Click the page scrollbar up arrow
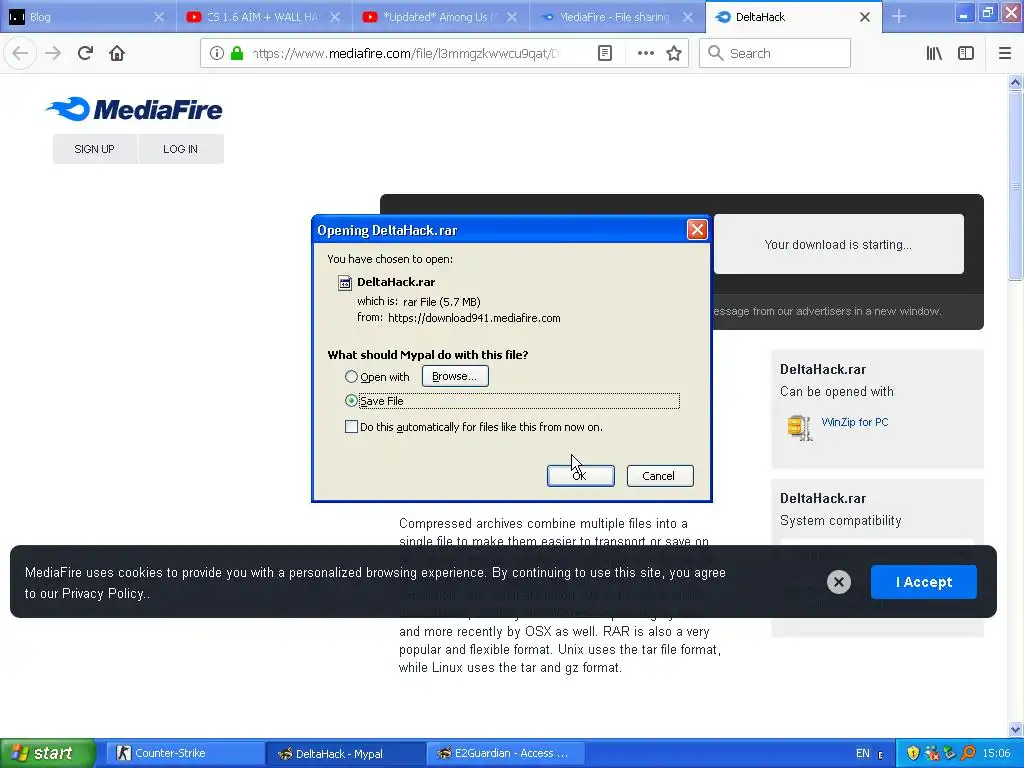Screen dimensions: 1024x768 1016,82
